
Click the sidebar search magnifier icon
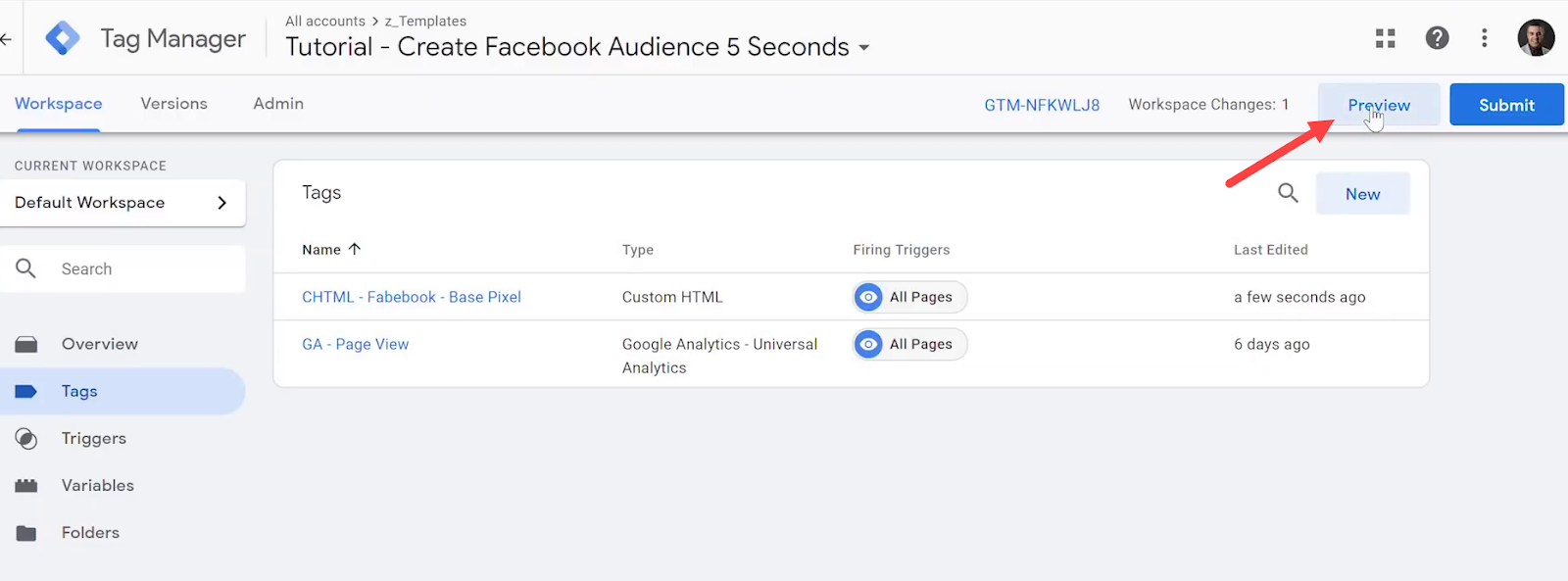click(x=26, y=268)
